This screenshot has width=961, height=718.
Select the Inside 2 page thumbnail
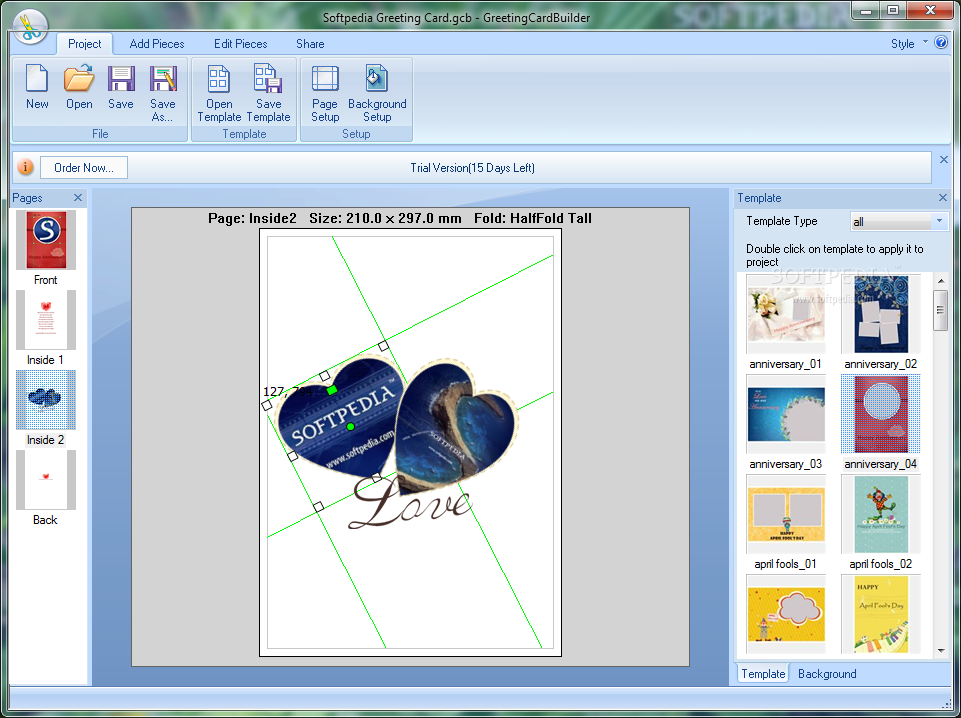tap(46, 399)
